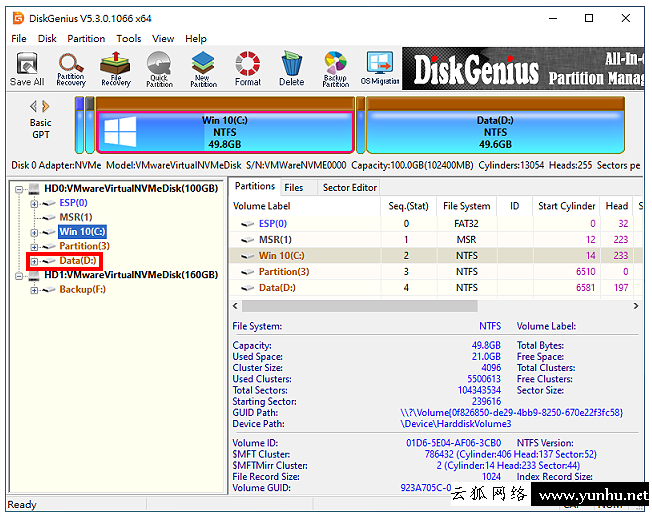
Task: Click the Windows logo on the C: partition block
Action: (120, 131)
